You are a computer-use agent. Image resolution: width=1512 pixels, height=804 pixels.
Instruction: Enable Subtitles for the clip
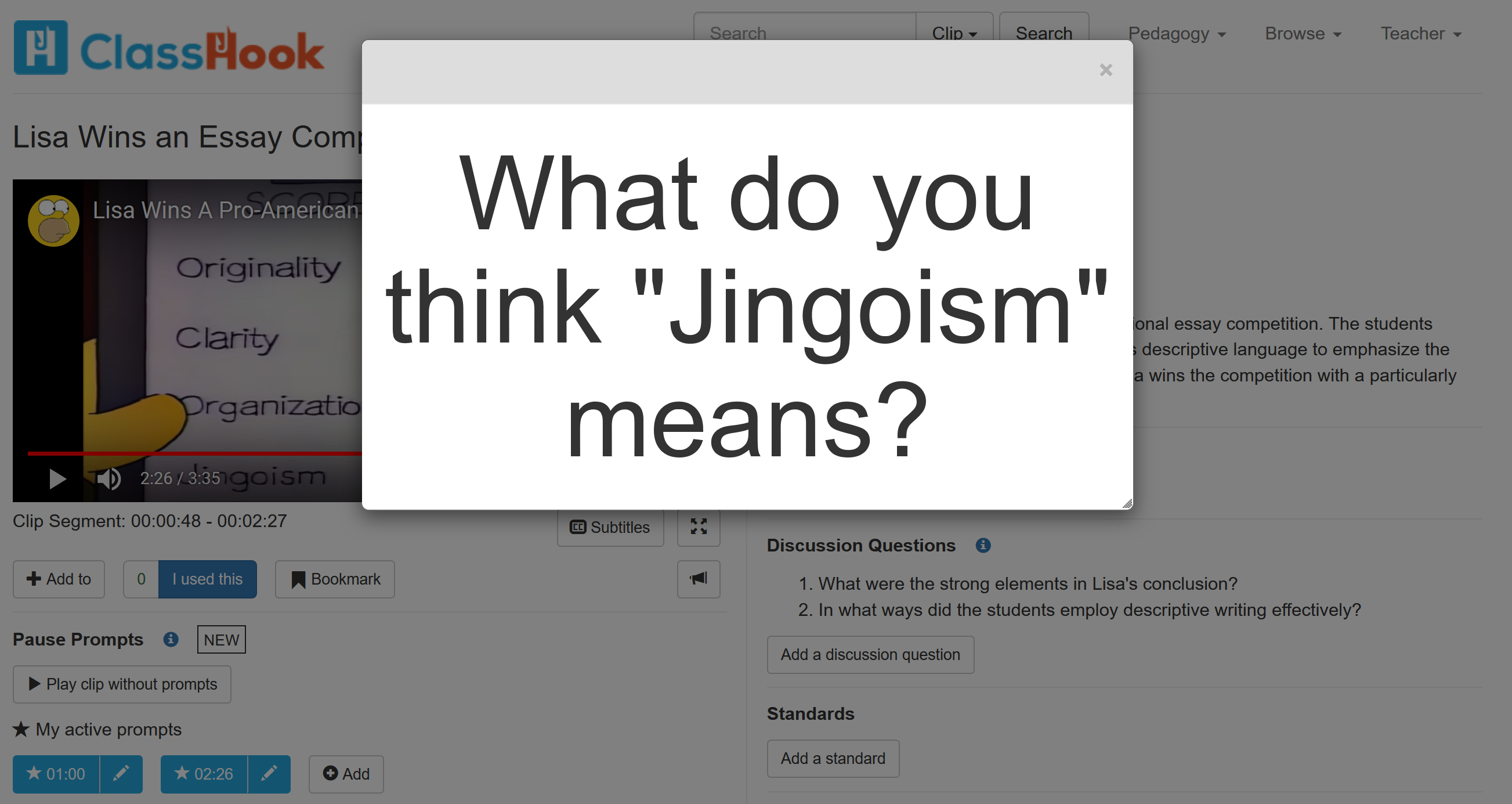pyautogui.click(x=610, y=527)
